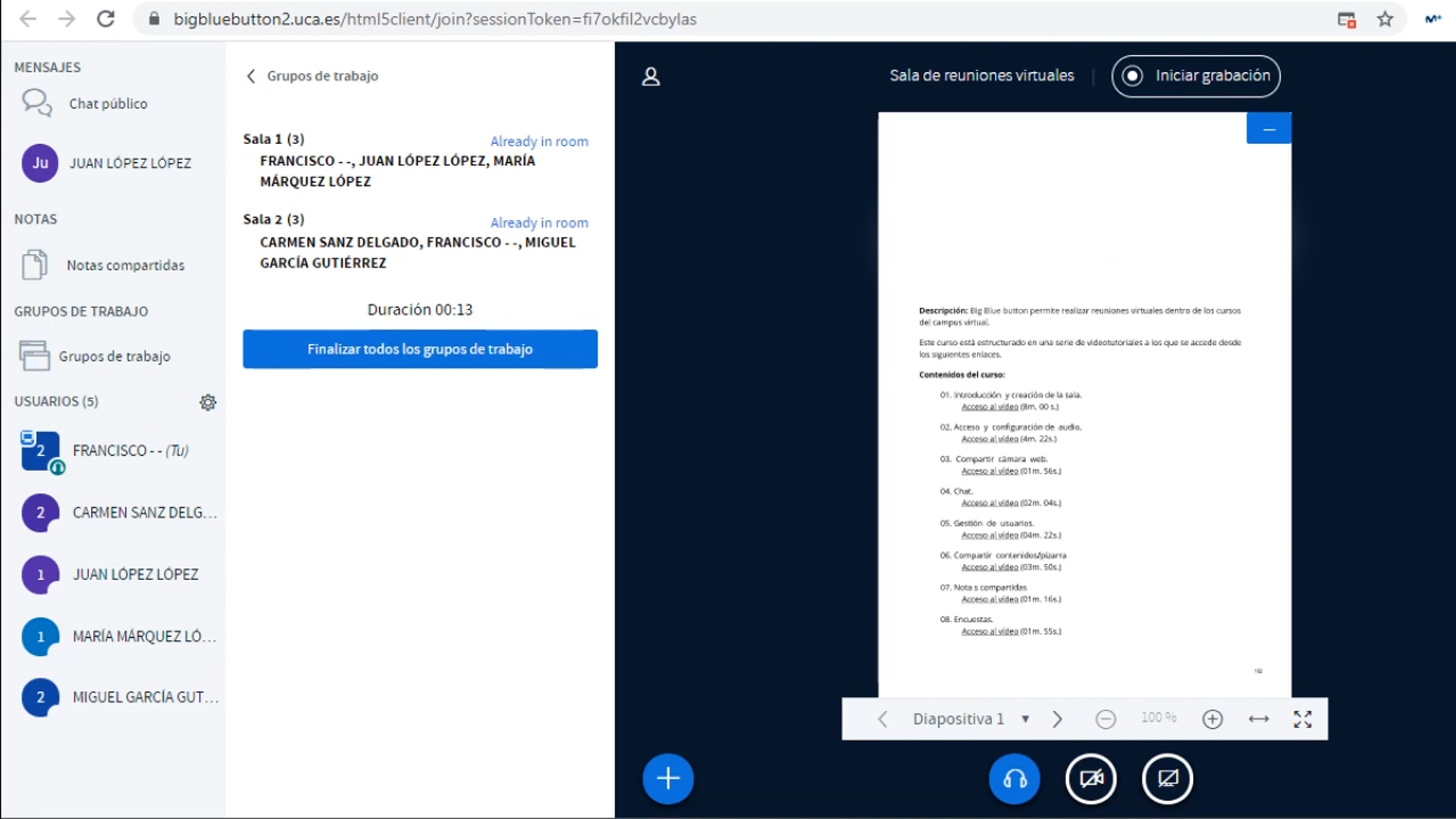
Task: Go to the next slide
Action: [1057, 719]
